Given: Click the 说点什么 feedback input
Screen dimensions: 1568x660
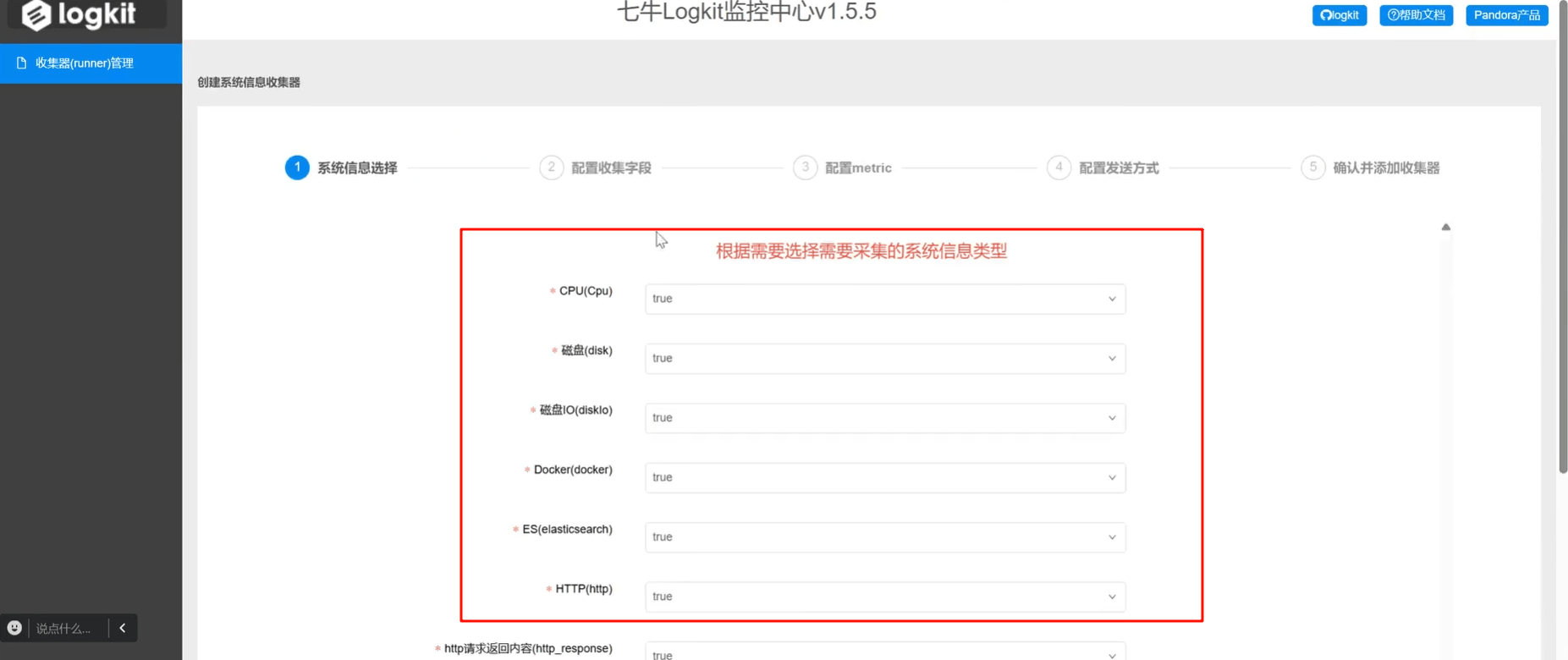Looking at the screenshot, I should pyautogui.click(x=68, y=628).
